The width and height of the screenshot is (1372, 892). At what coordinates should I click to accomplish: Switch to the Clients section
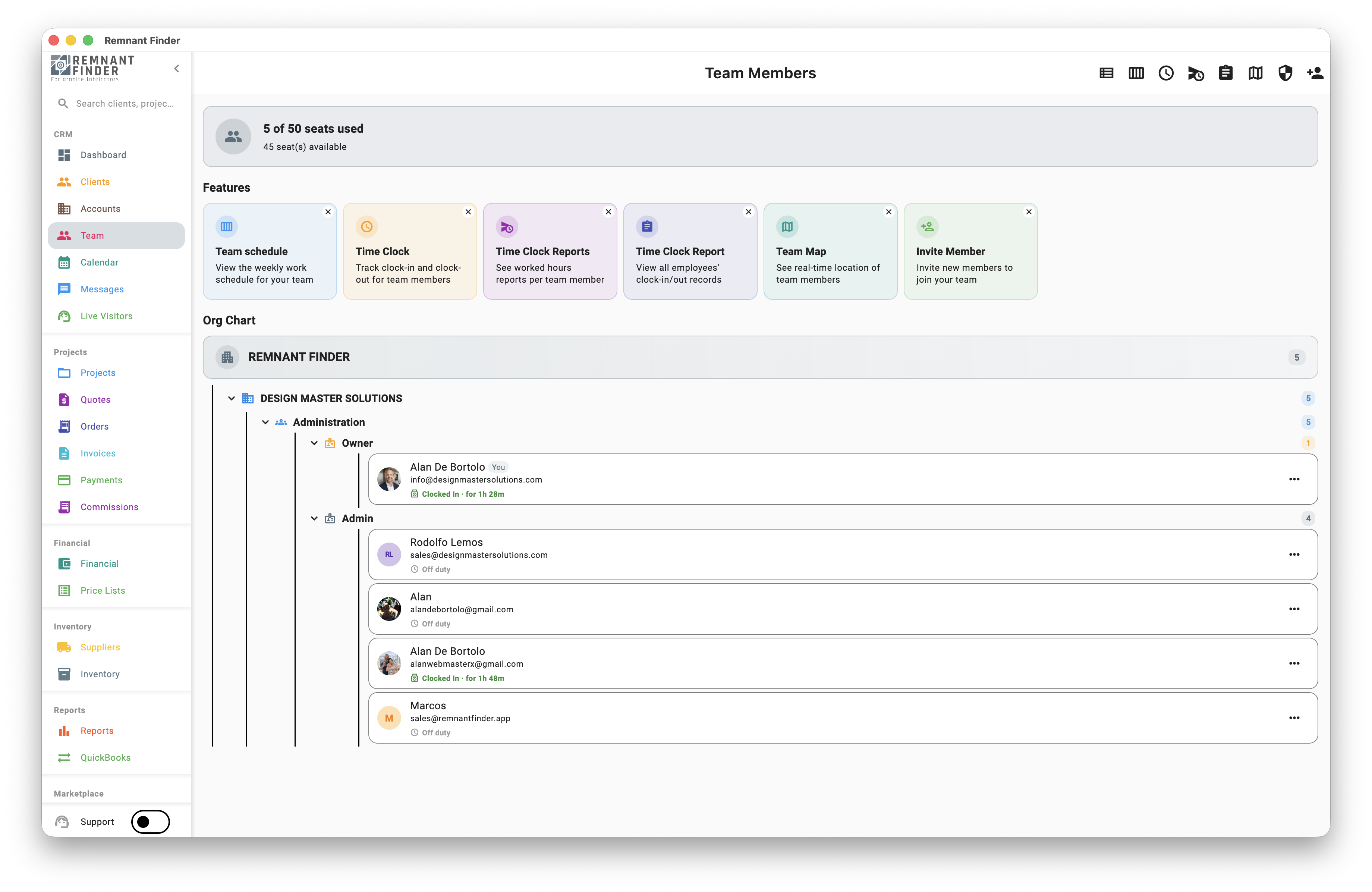95,182
